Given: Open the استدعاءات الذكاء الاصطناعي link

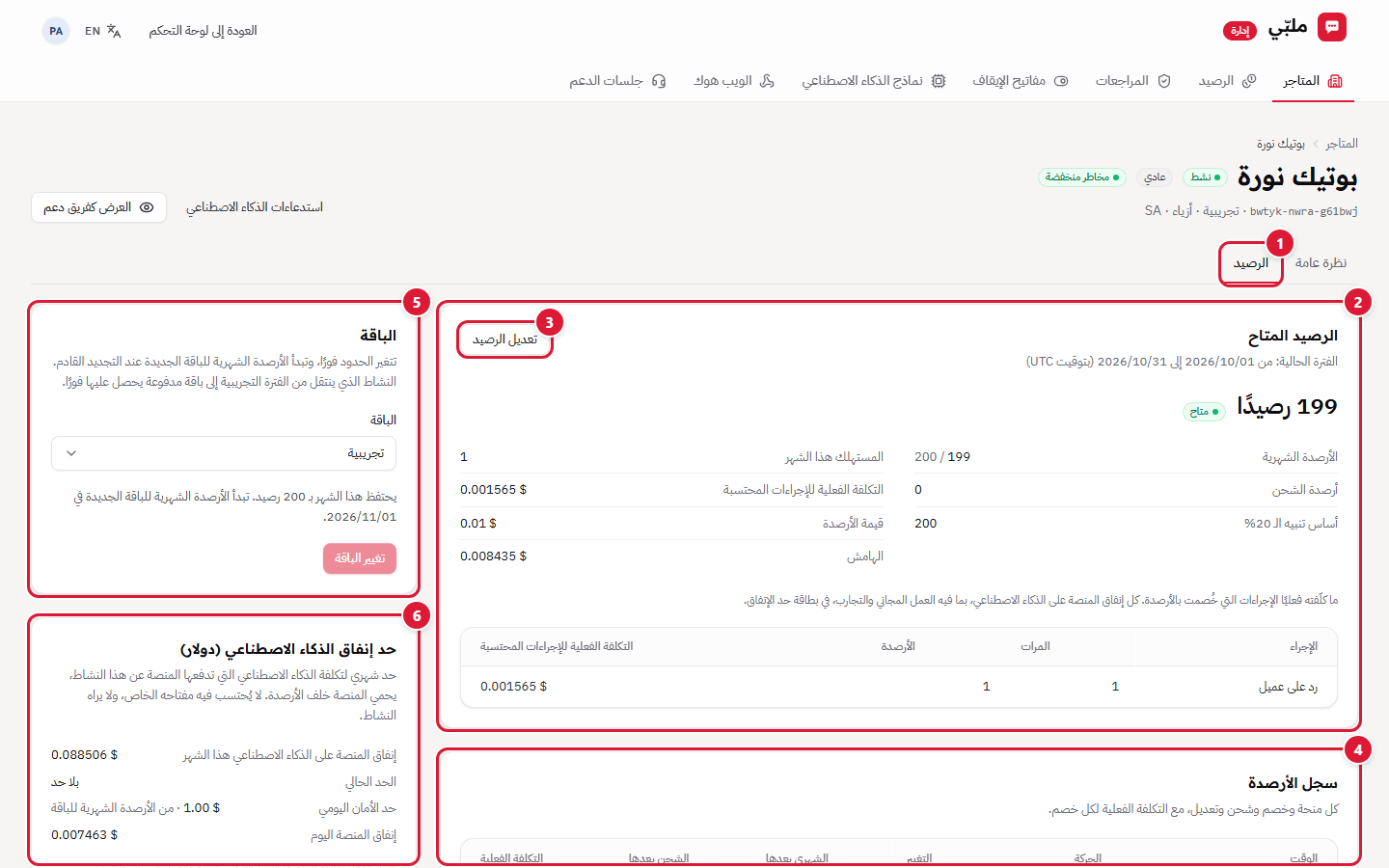Looking at the screenshot, I should coord(255,207).
